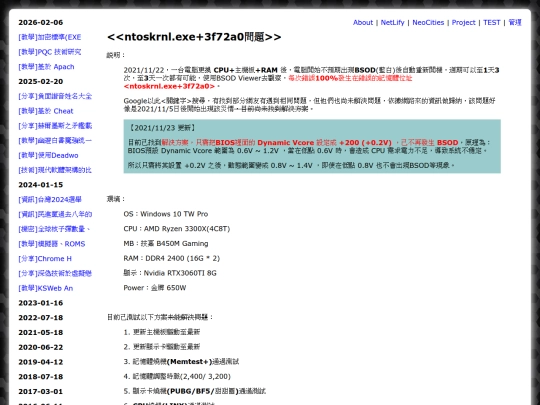Expand the 2023-01-16 date group
Viewport: 540px width, 405px height.
(41, 303)
